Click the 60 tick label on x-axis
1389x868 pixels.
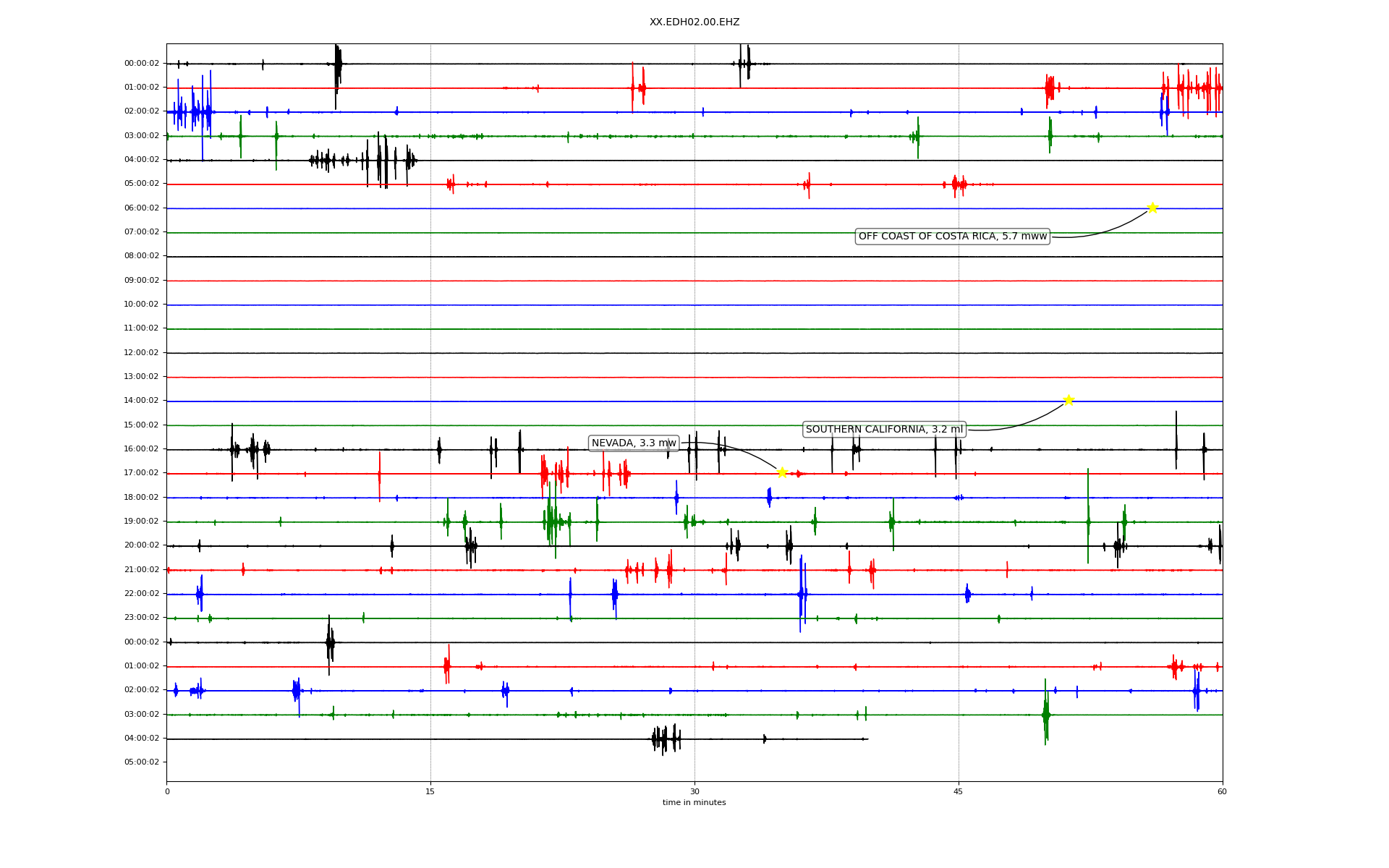point(1222,791)
